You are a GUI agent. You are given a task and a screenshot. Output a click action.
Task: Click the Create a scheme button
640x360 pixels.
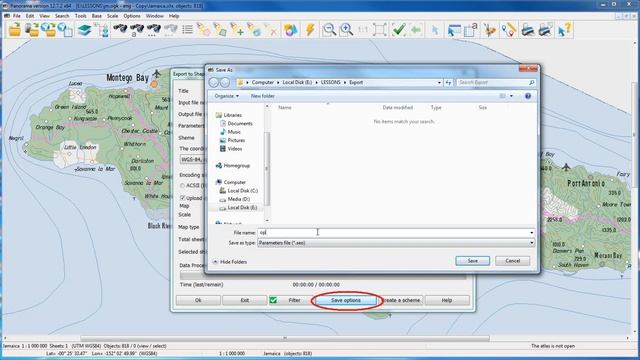pyautogui.click(x=401, y=300)
